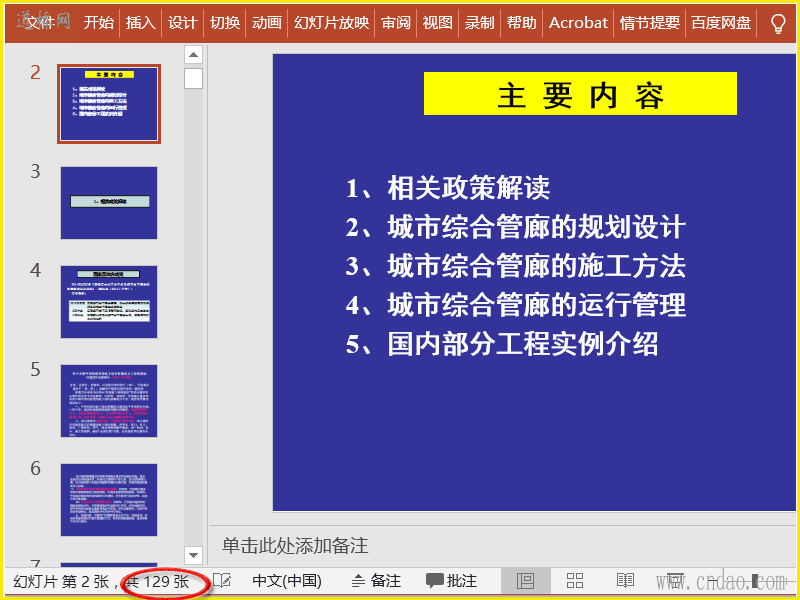The image size is (800, 600).
Task: Open the 切换 ribbon tab
Action: click(224, 23)
